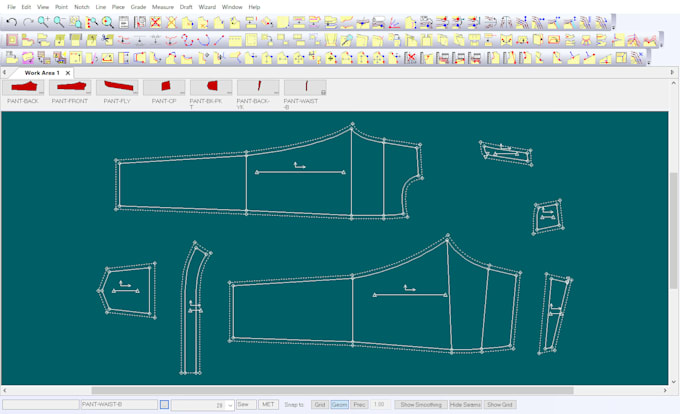Open the Help menu
The image size is (680, 414).
coord(254,7)
